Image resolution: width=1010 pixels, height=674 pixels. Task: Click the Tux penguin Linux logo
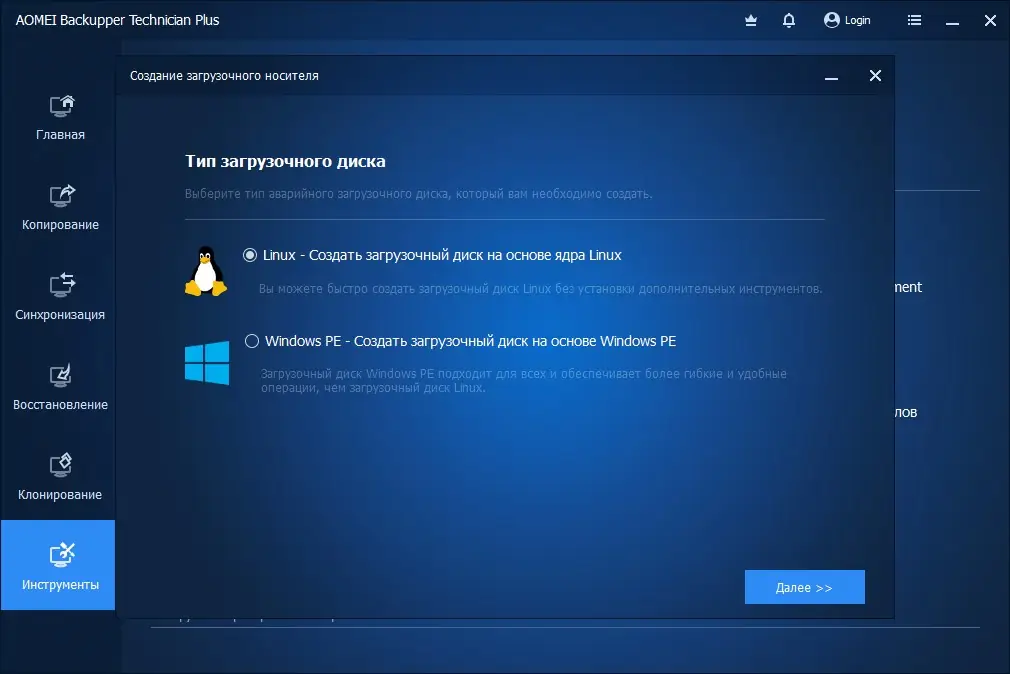pyautogui.click(x=203, y=272)
